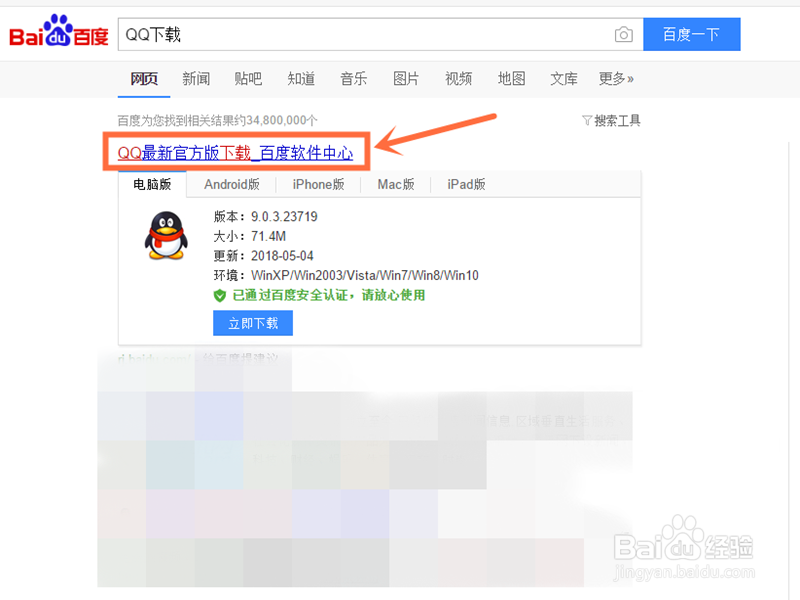Switch to the Android版 tab
800x600 pixels.
coord(232,184)
